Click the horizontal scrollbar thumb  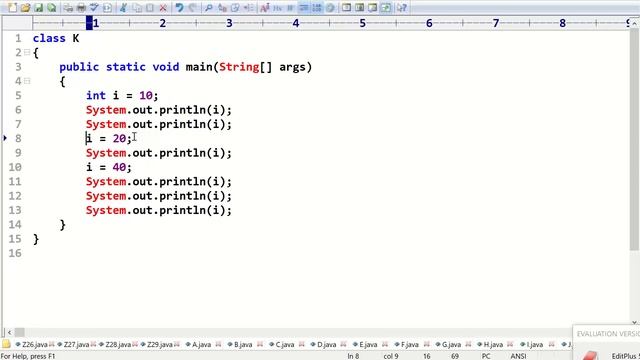tap(20, 332)
